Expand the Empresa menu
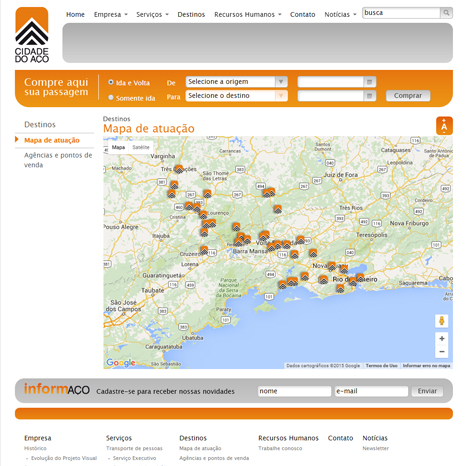The image size is (466, 466). coord(111,14)
